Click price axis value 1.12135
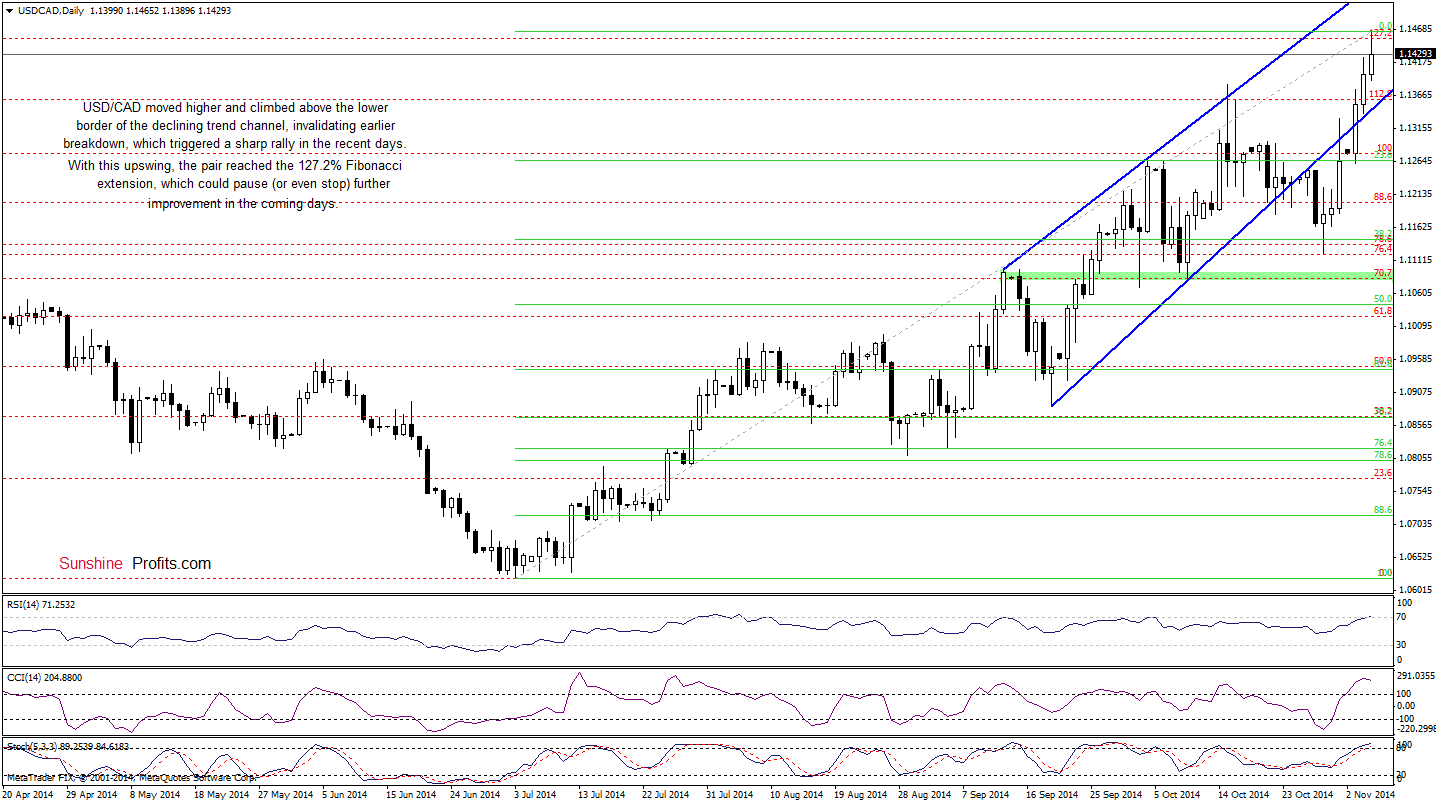 (x=1414, y=194)
